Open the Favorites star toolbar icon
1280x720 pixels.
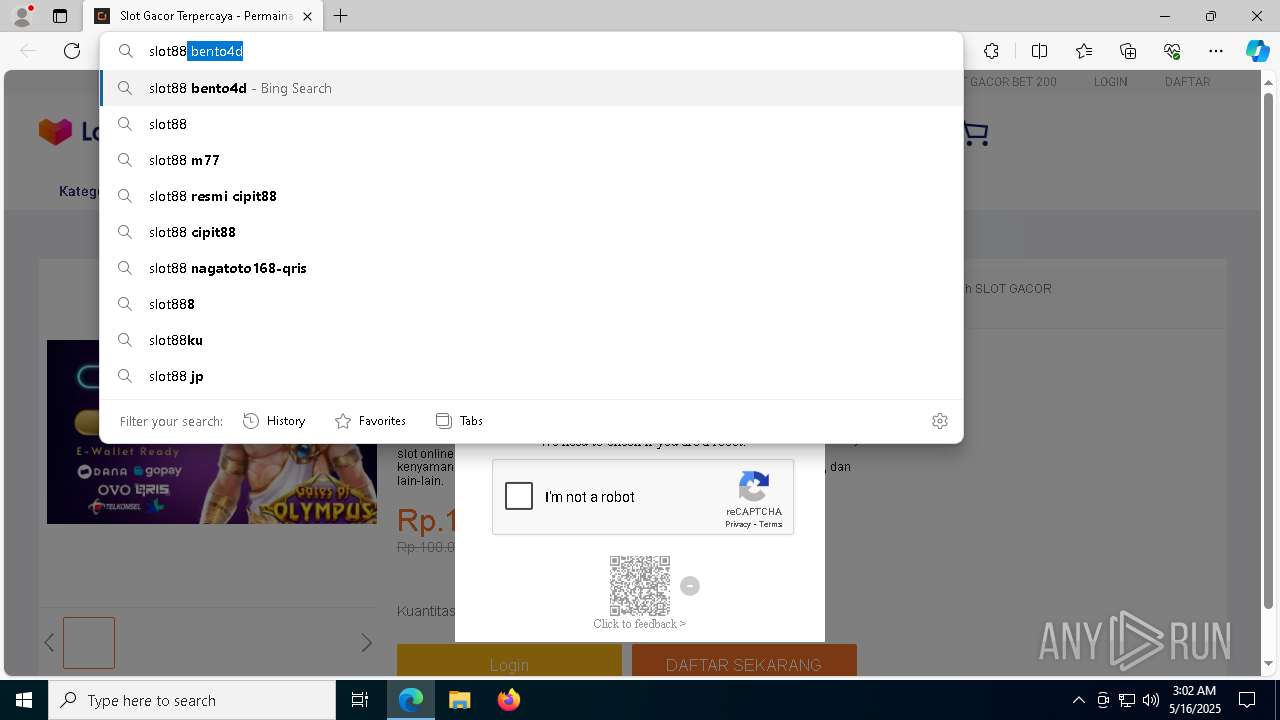pyautogui.click(x=1084, y=51)
